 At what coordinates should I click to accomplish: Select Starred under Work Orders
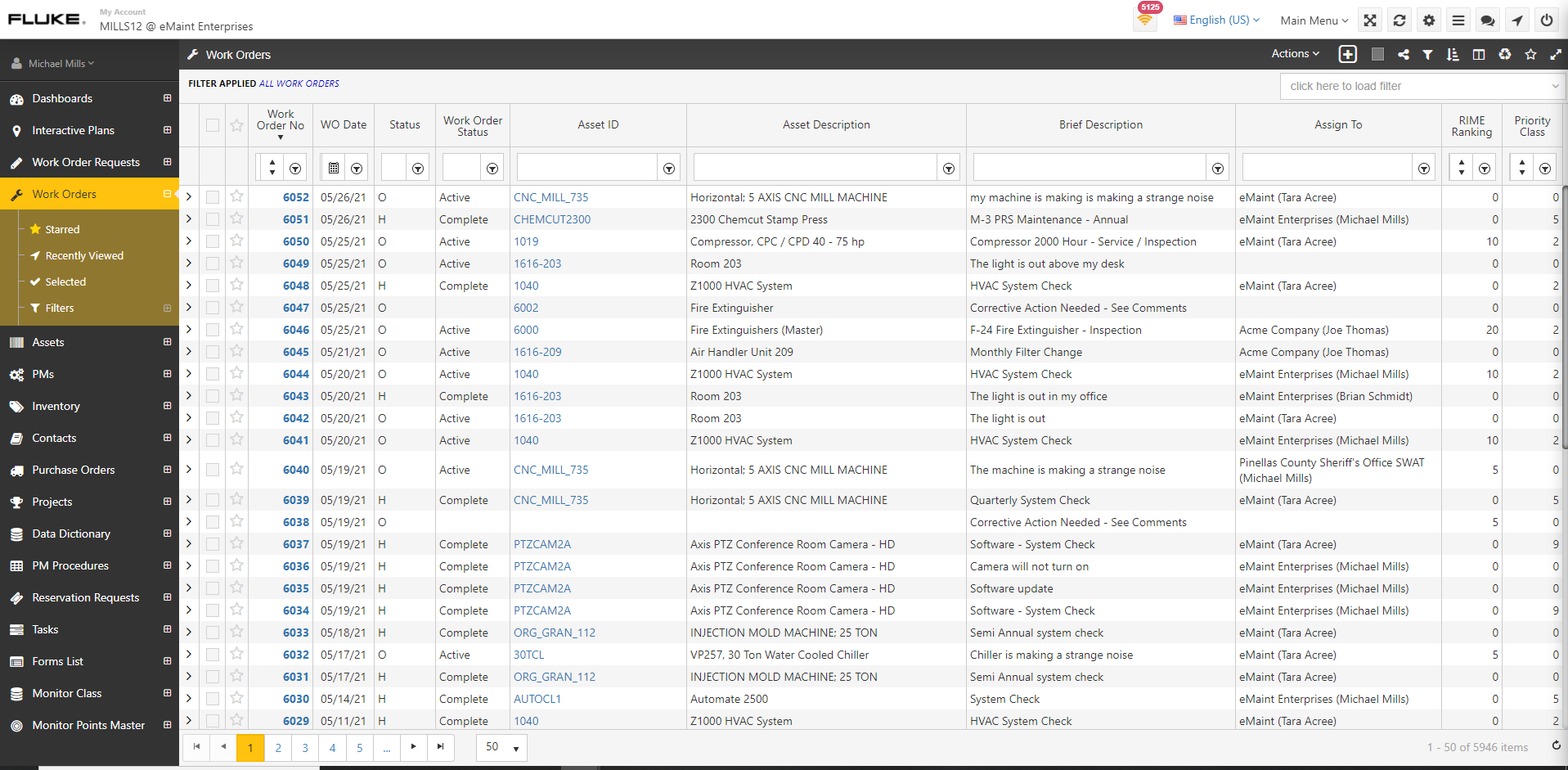pyautogui.click(x=62, y=229)
